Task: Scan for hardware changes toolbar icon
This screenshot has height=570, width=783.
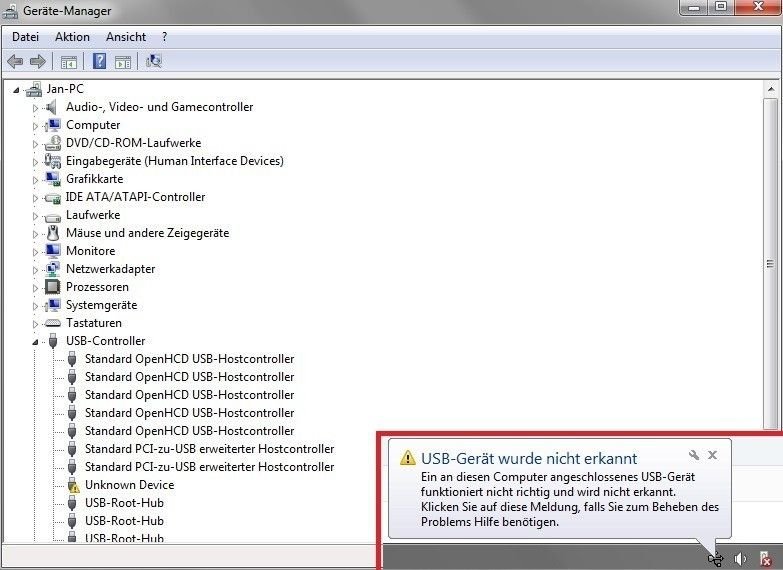Action: (x=154, y=61)
